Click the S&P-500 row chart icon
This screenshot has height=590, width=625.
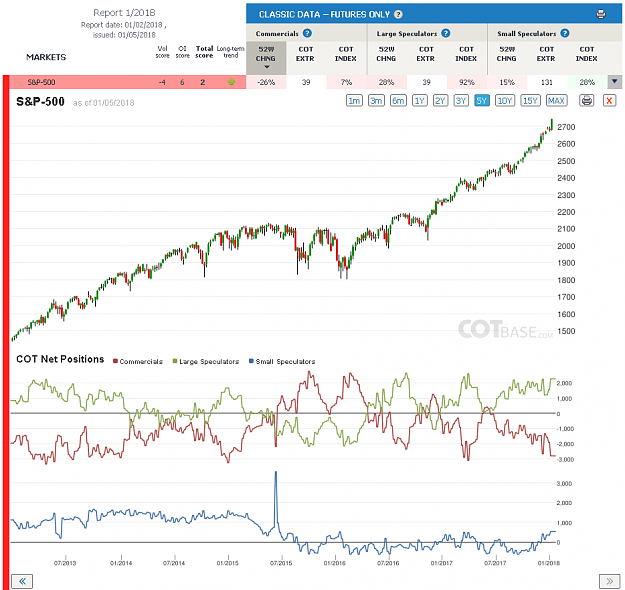(19, 83)
